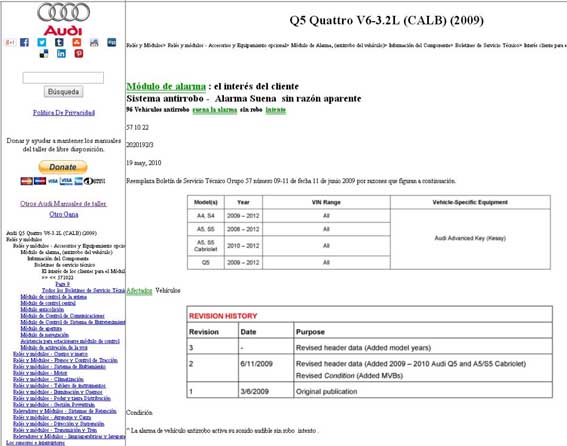Open Módulo de Control de Comunicaciones link

pyautogui.click(x=62, y=316)
